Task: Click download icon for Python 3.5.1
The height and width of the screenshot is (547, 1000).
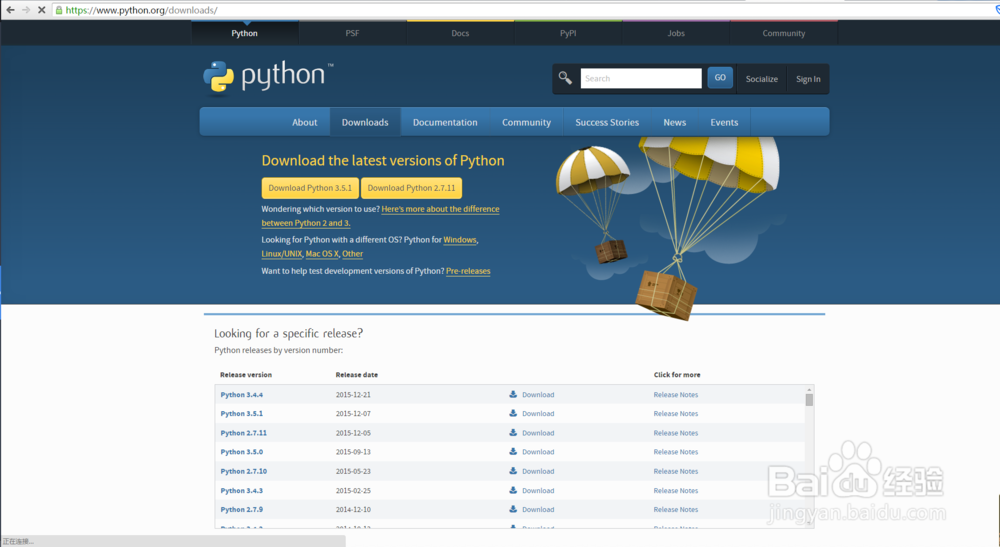Action: (513, 413)
